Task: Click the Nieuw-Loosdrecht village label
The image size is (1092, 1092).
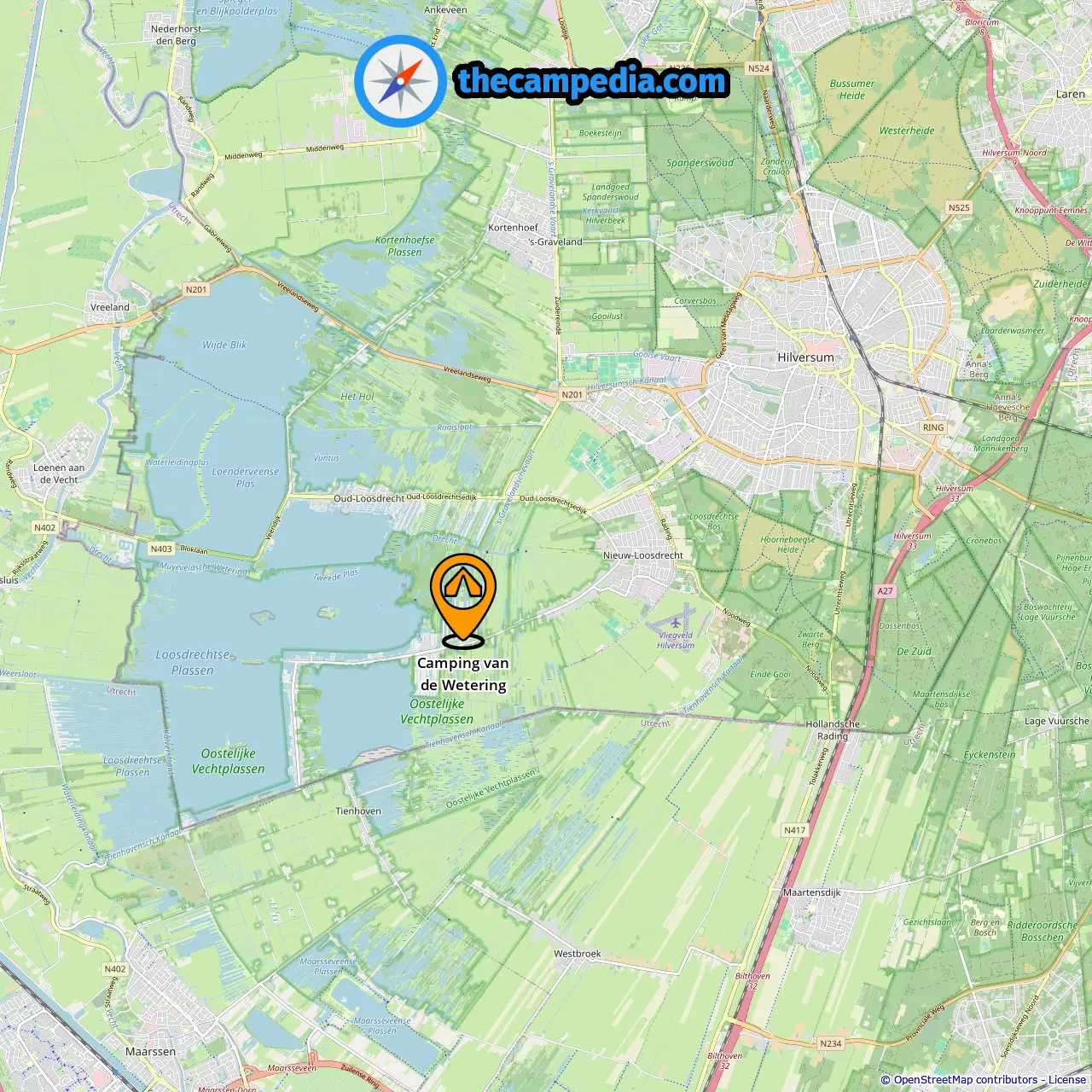Action: [x=643, y=555]
